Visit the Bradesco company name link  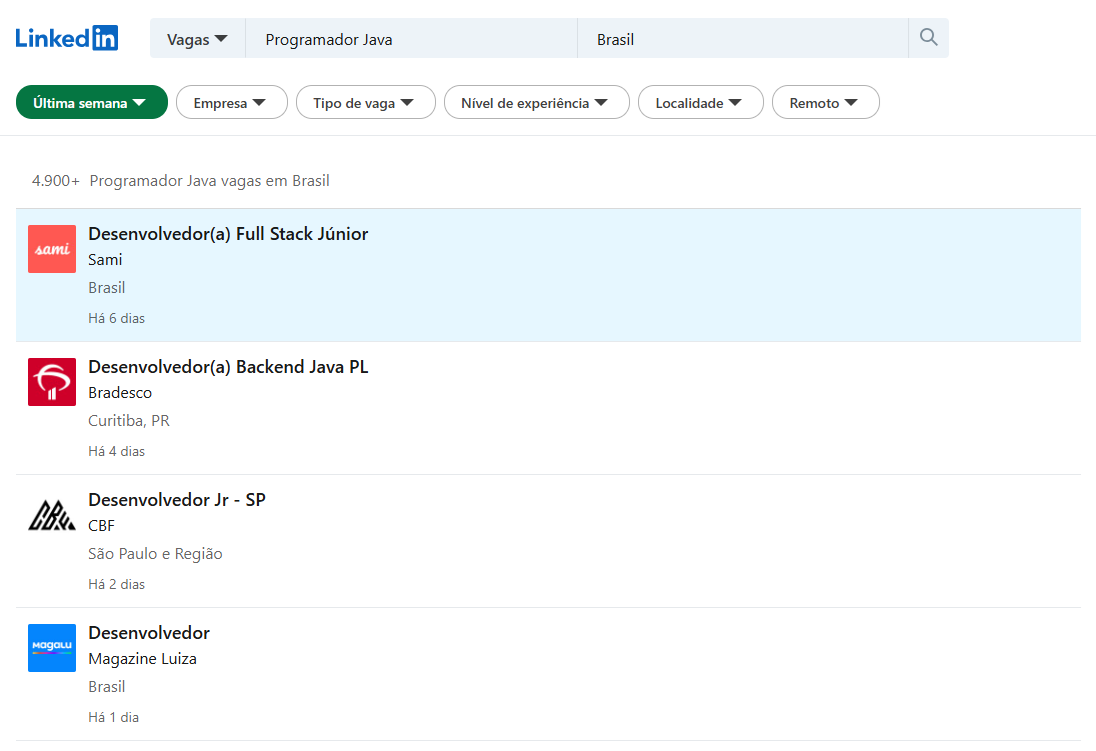pos(120,393)
